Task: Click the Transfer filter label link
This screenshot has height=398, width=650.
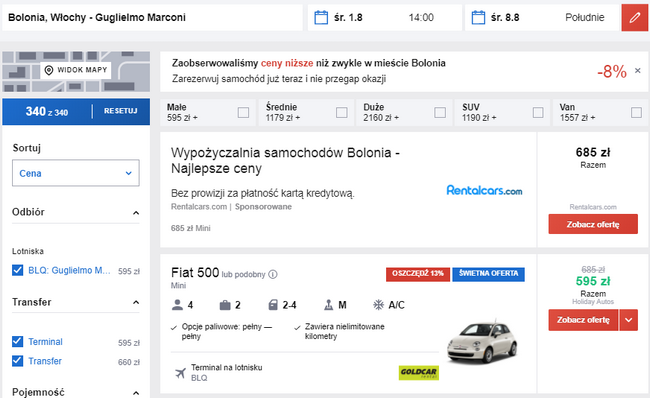Action: pyautogui.click(x=45, y=361)
